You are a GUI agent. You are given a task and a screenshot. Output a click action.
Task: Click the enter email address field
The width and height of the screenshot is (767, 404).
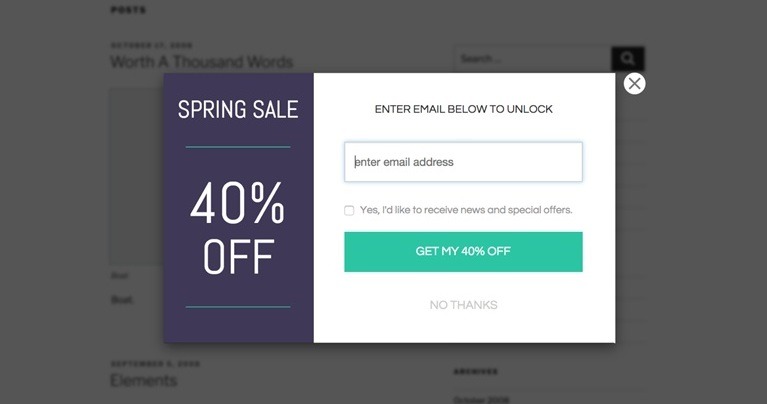[x=463, y=162]
